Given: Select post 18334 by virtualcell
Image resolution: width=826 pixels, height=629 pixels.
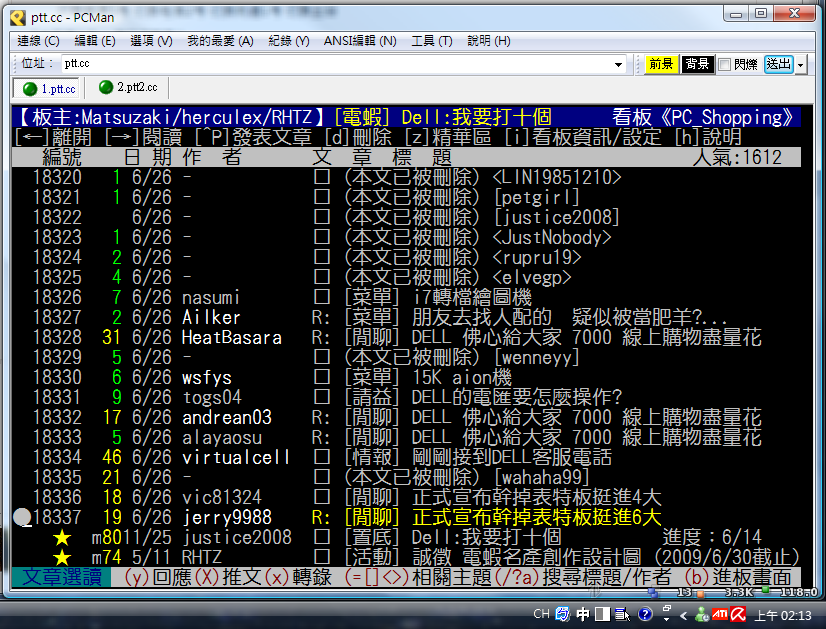Looking at the screenshot, I should 406,457.
